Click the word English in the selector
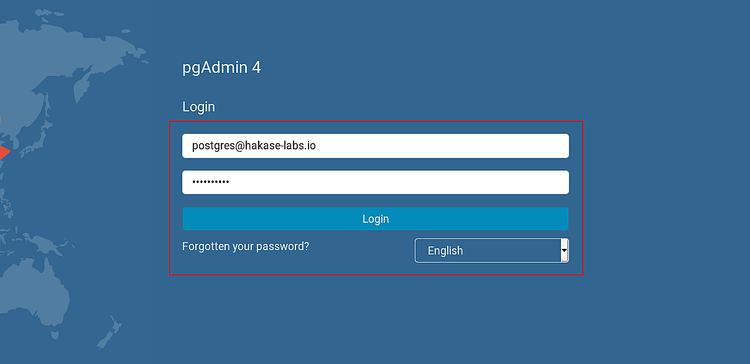The width and height of the screenshot is (750, 364). click(445, 251)
